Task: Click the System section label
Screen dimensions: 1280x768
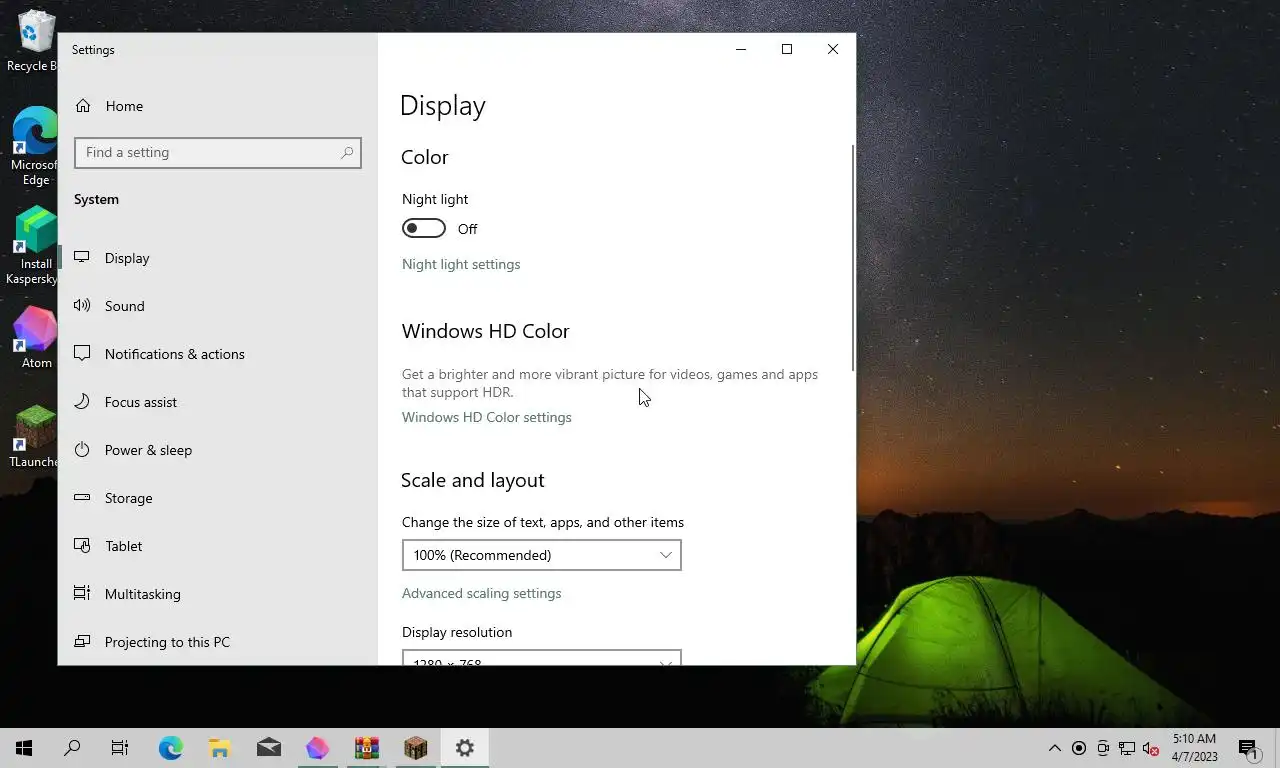Action: click(x=96, y=200)
